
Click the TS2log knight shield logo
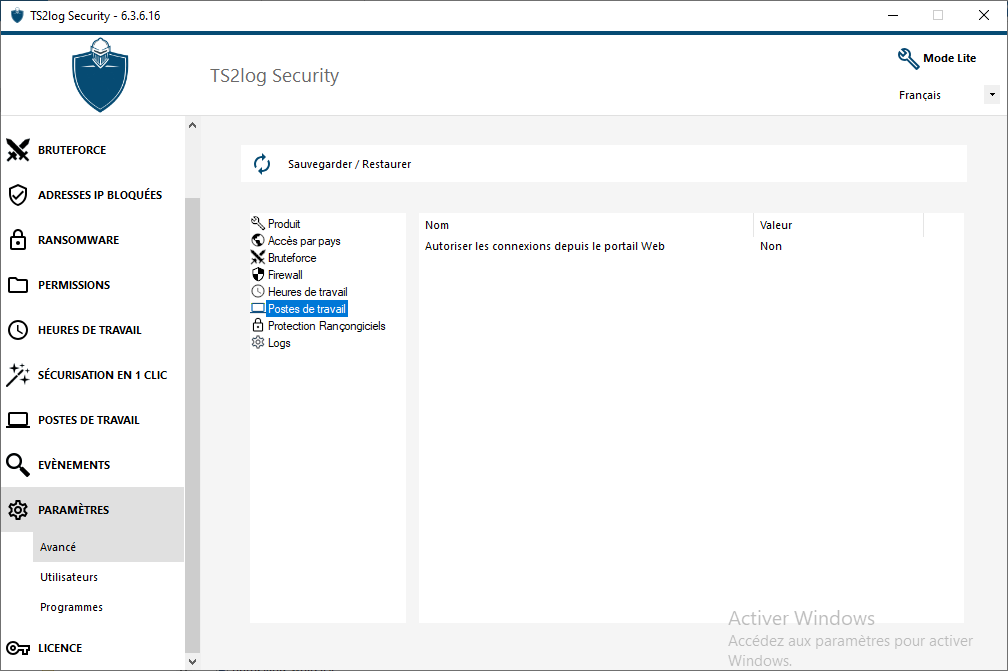tap(100, 75)
